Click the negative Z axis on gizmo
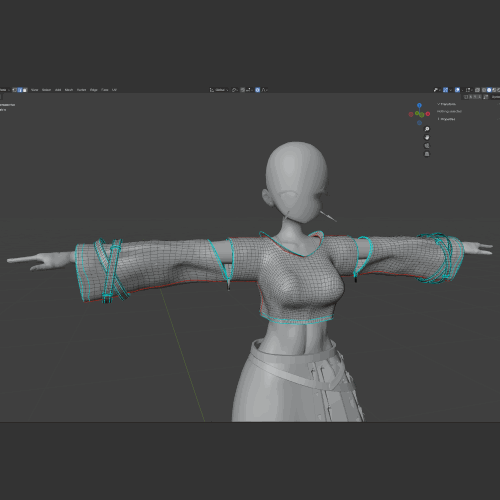500x500 pixels. [x=419, y=123]
